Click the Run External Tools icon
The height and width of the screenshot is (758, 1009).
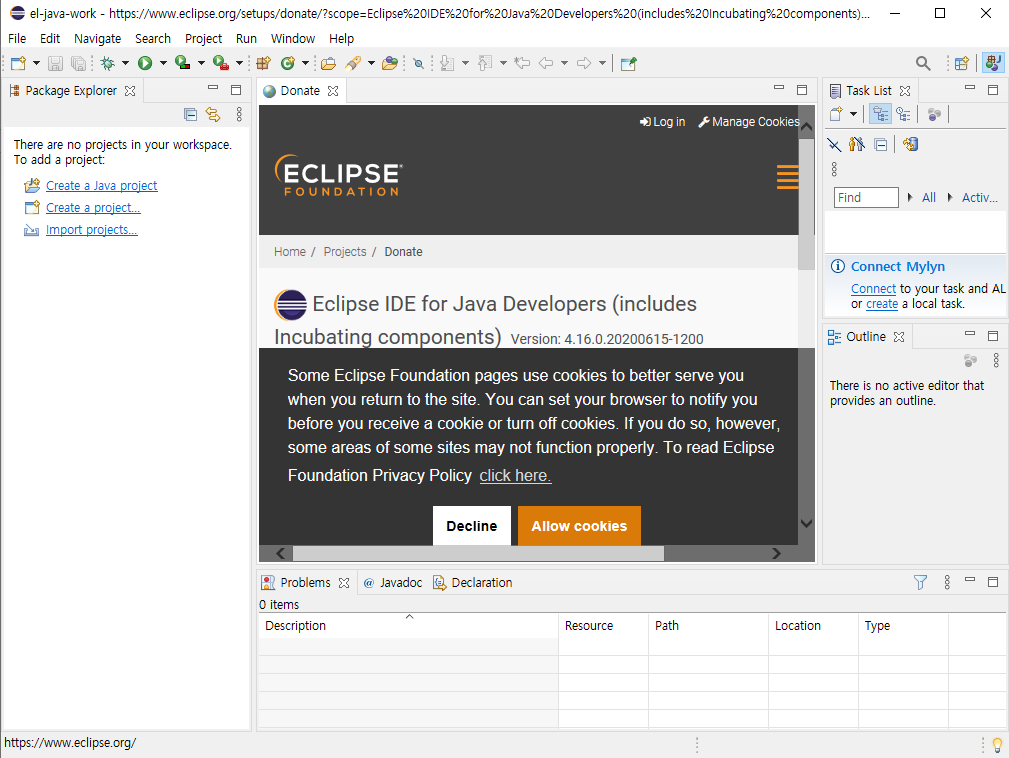coord(221,63)
